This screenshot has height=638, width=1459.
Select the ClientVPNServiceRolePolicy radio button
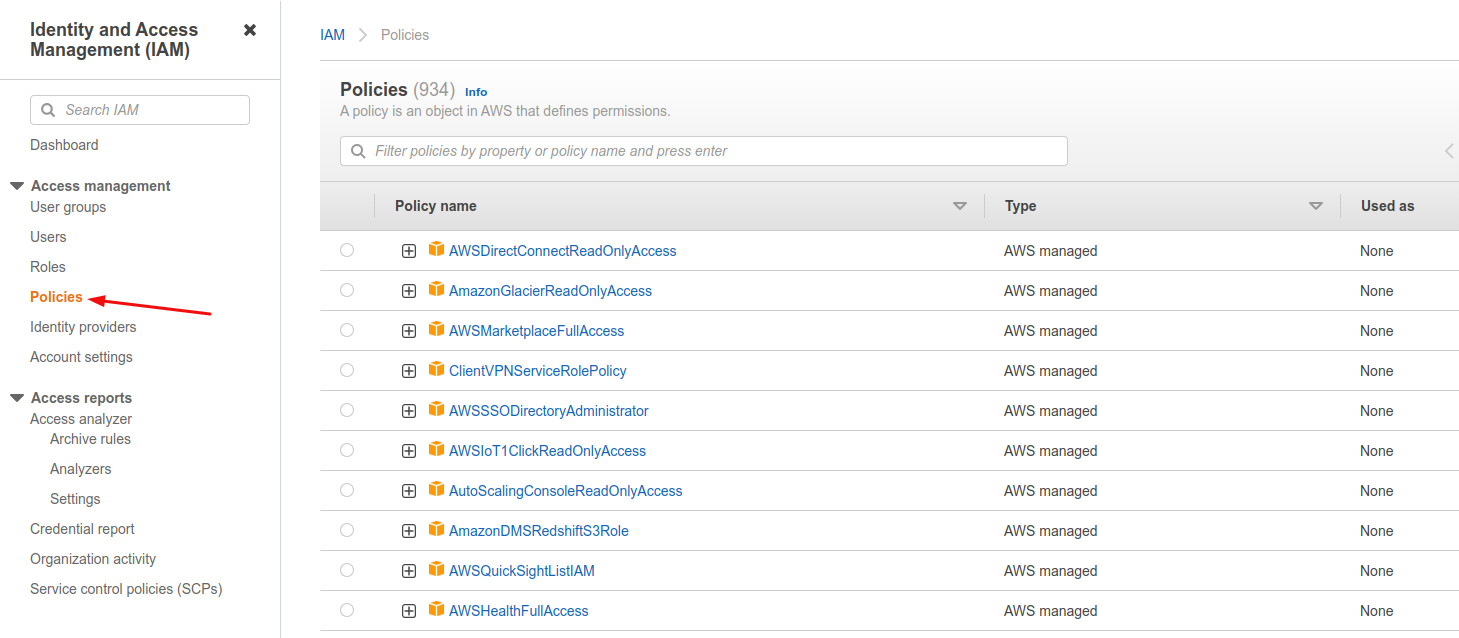click(x=347, y=370)
